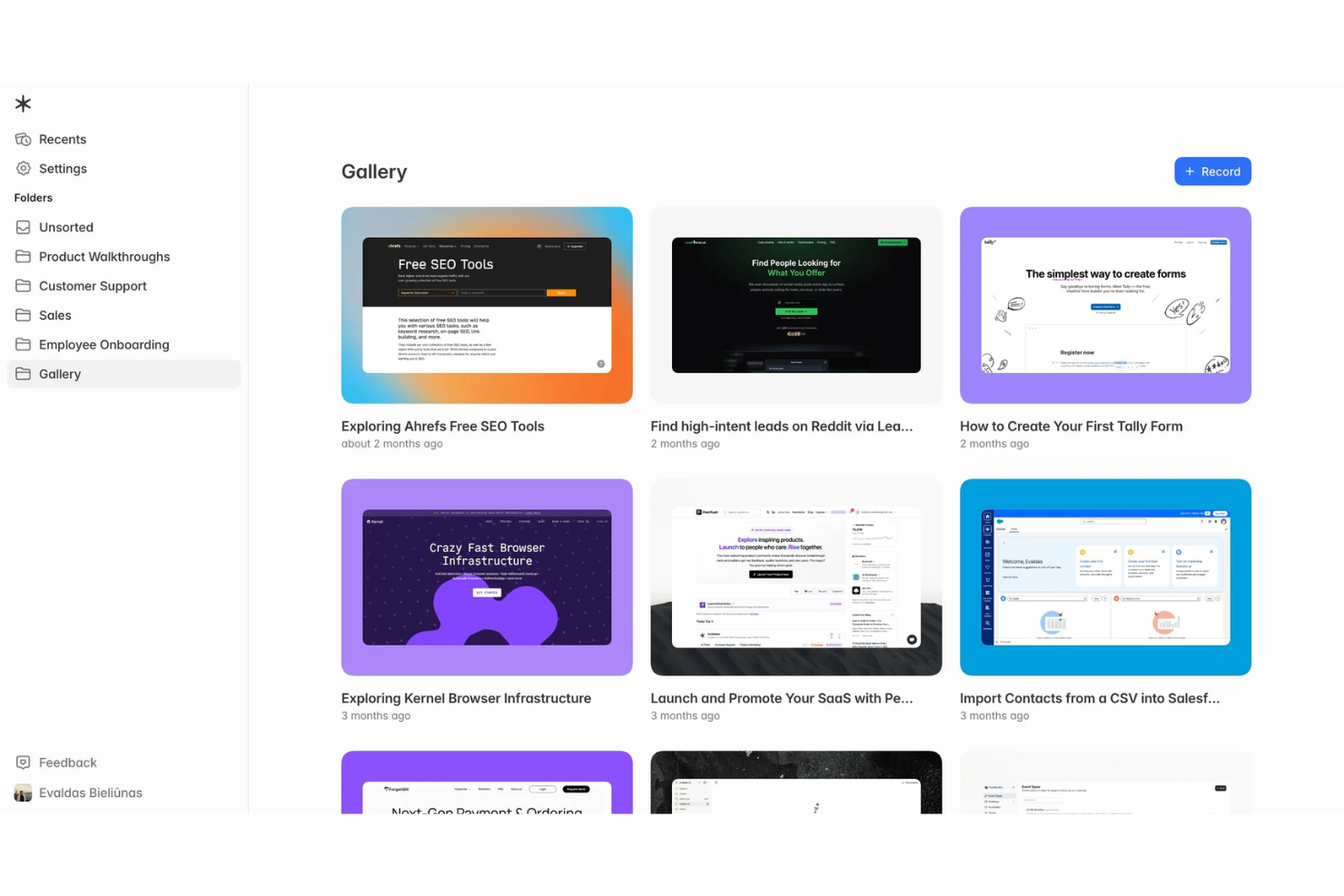Click the Record button label

(x=1220, y=171)
